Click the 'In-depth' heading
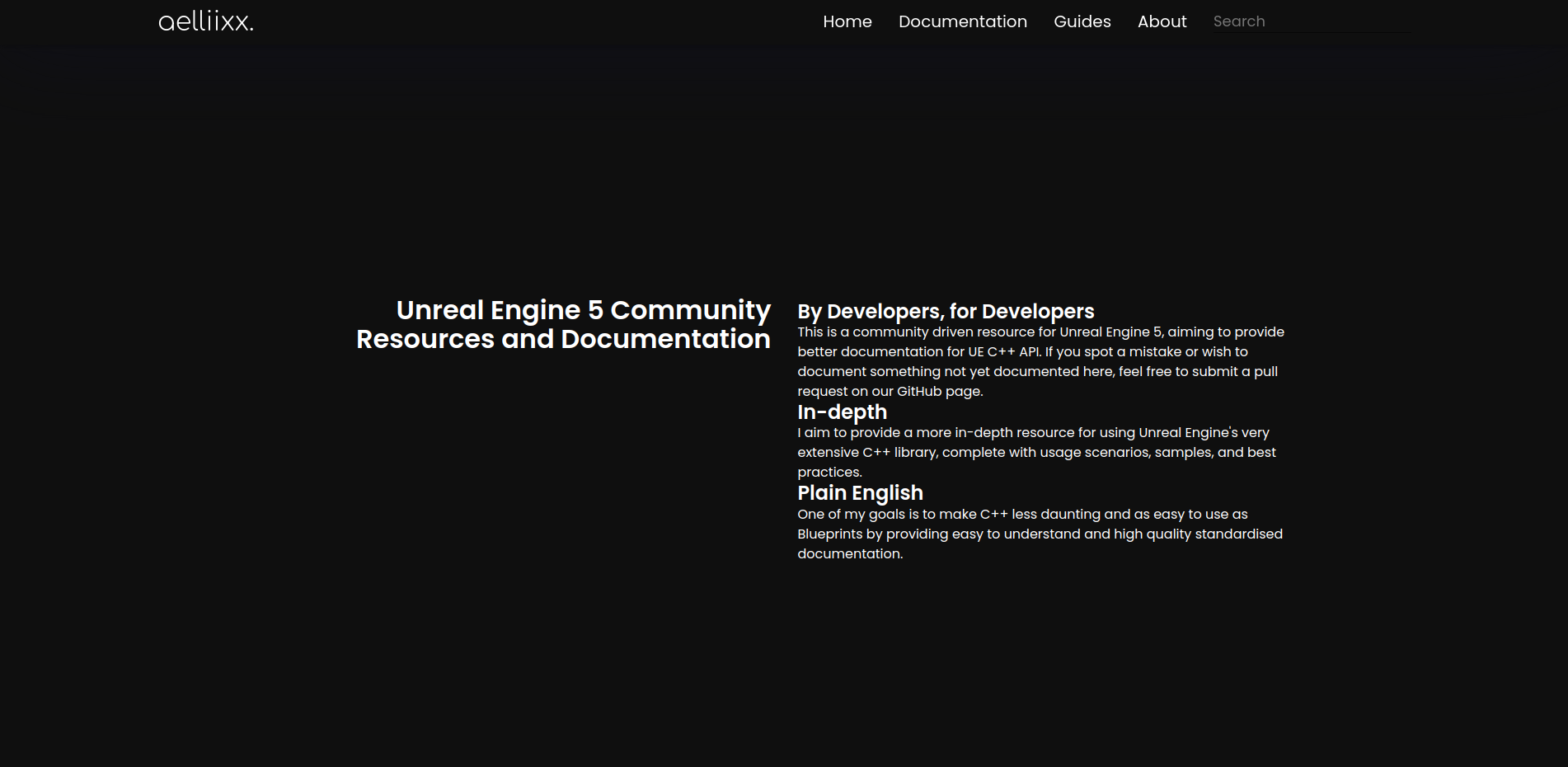 [x=842, y=412]
